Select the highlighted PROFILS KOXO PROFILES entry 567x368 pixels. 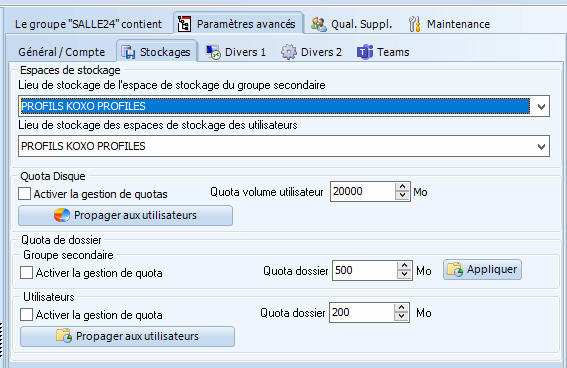point(275,106)
